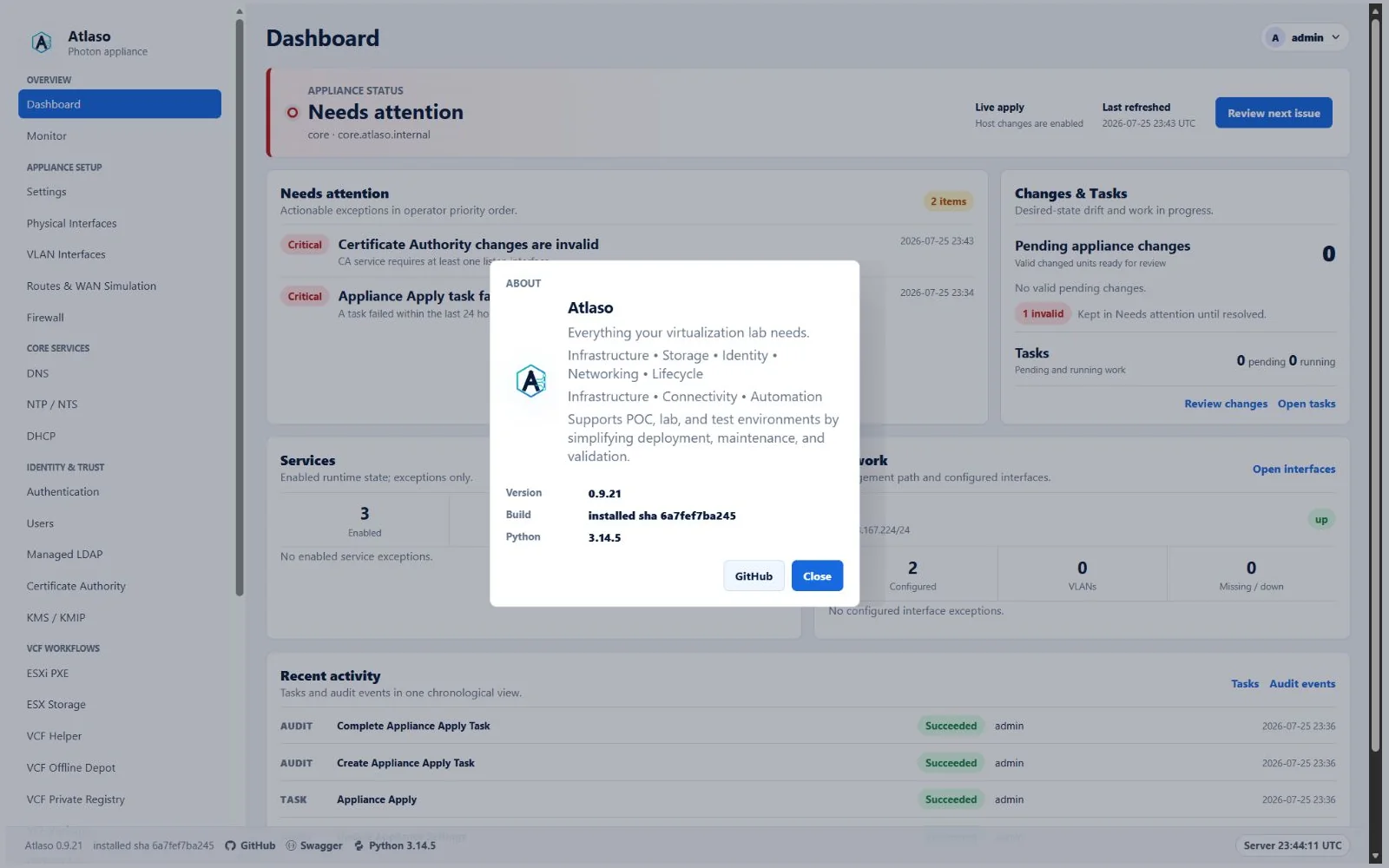This screenshot has height=868, width=1389.
Task: Click the page scrollbar down arrow
Action: [1375, 857]
